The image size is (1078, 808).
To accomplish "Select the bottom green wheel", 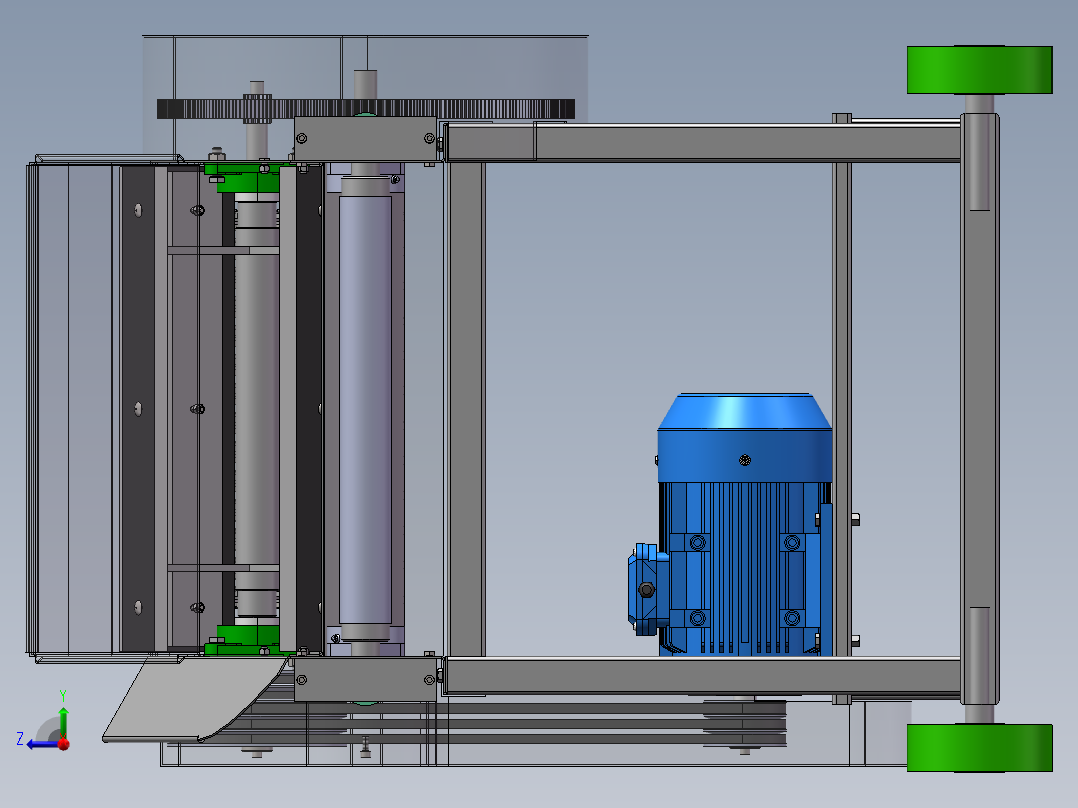I will [980, 747].
